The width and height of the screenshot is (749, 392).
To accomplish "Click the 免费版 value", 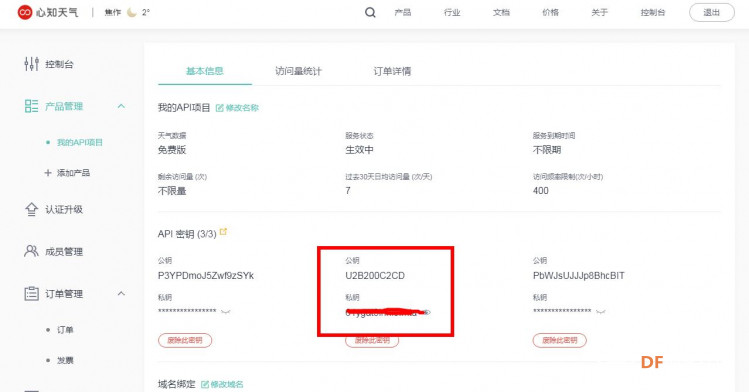I will [x=172, y=149].
